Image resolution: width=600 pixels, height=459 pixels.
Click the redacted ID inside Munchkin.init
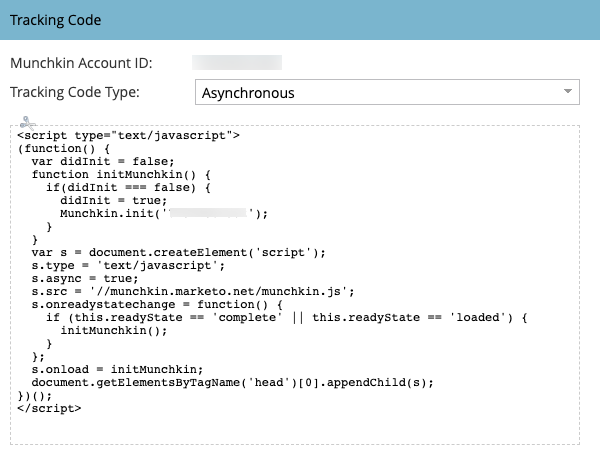coord(209,213)
